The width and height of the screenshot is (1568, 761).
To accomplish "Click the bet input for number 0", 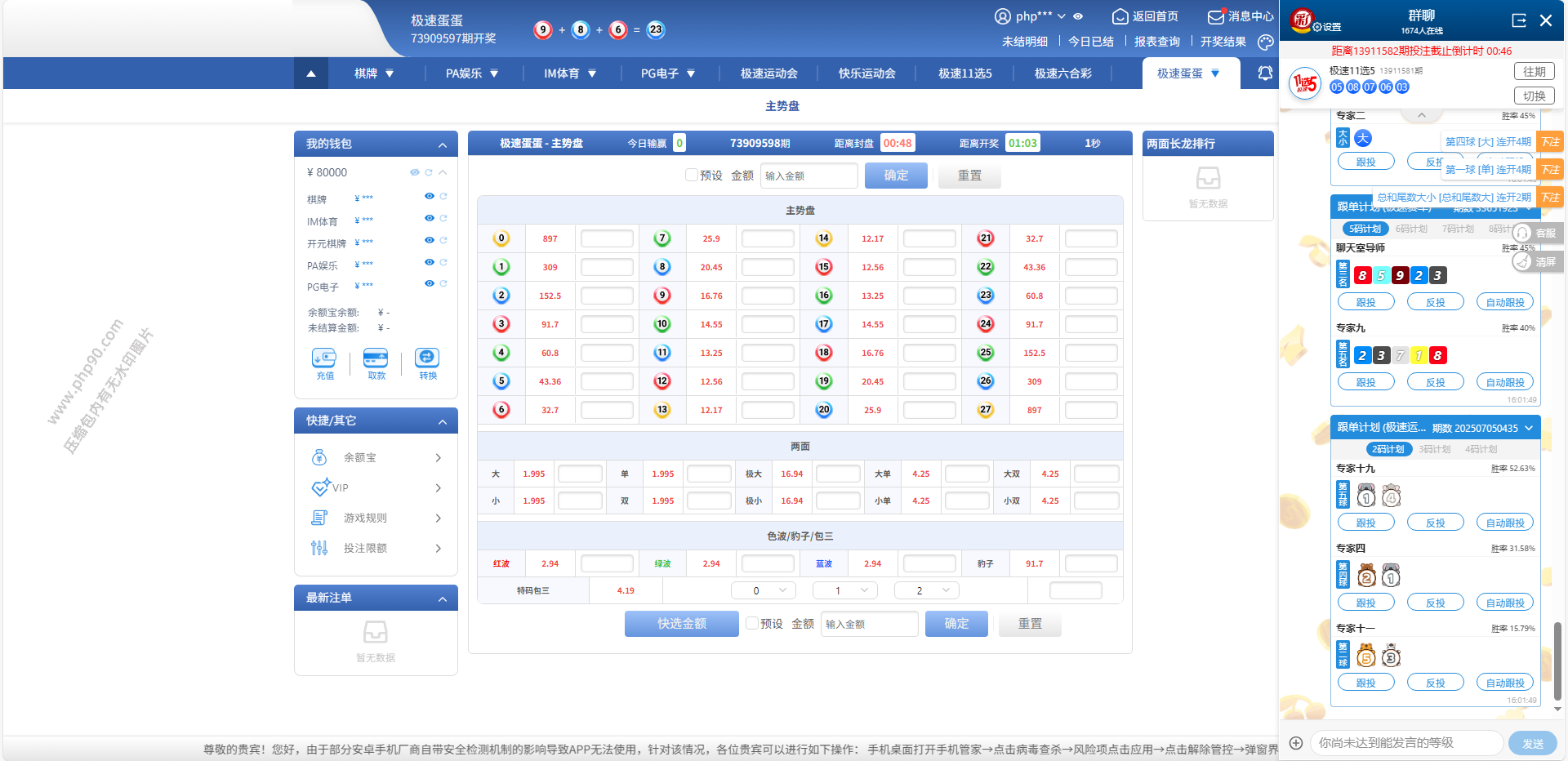I will pos(607,238).
